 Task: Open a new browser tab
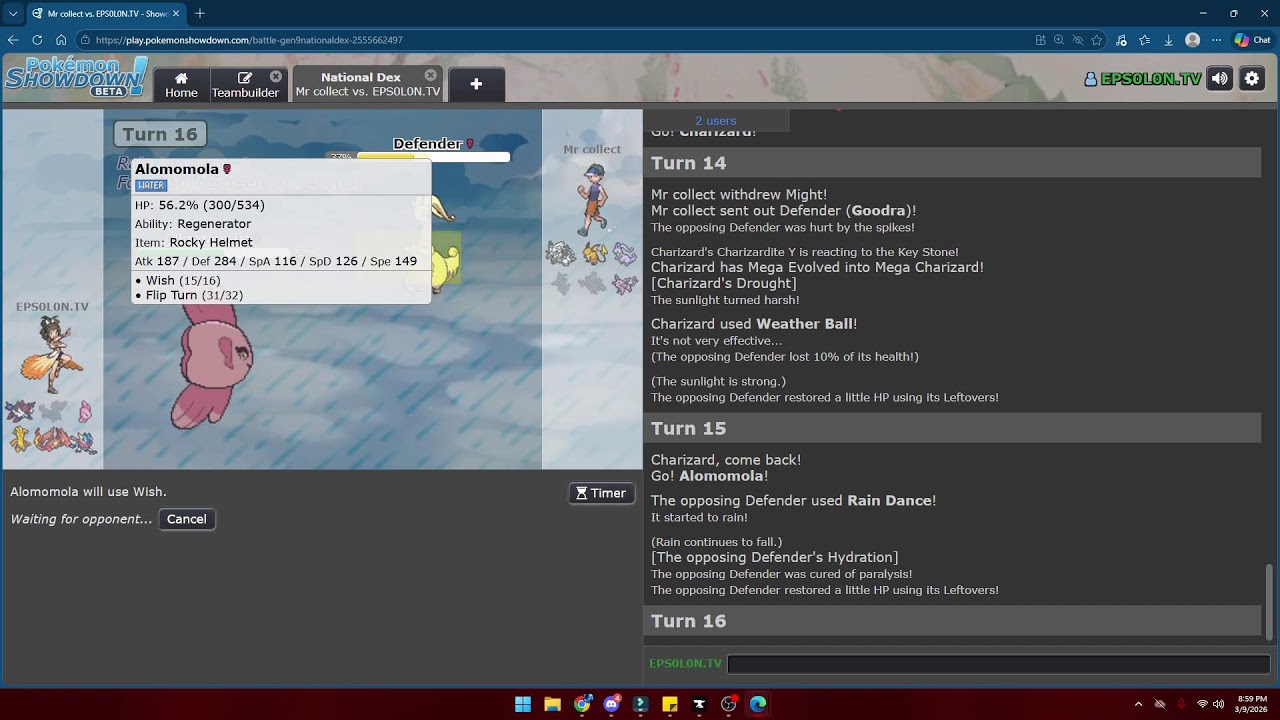click(200, 13)
